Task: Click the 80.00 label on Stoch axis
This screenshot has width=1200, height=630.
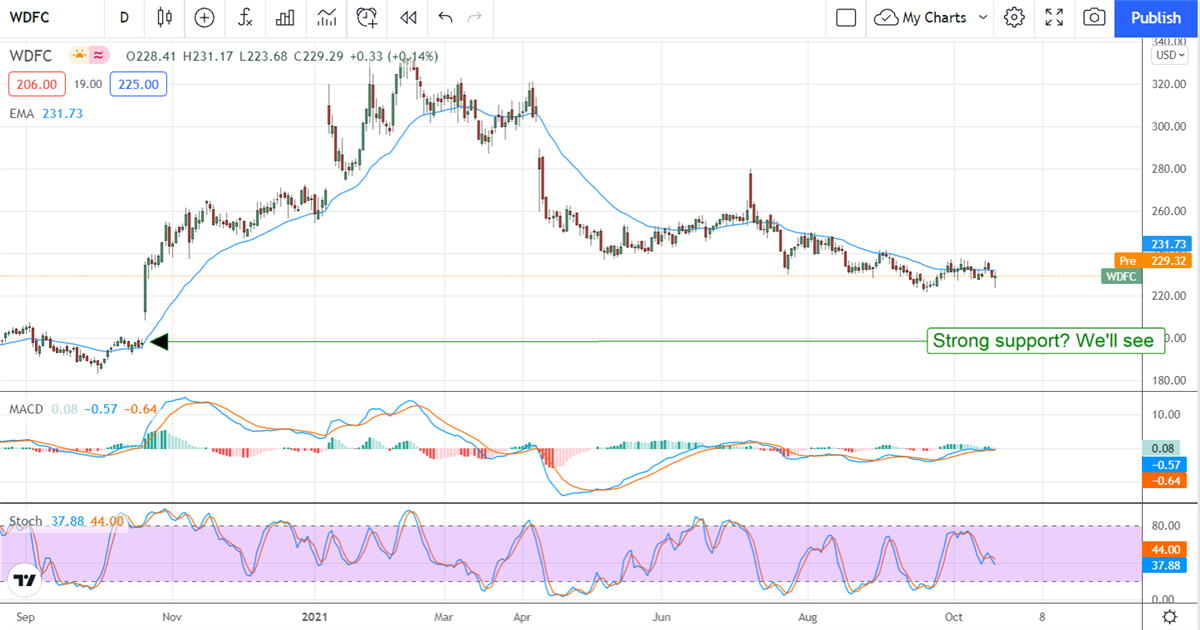Action: tap(1165, 525)
